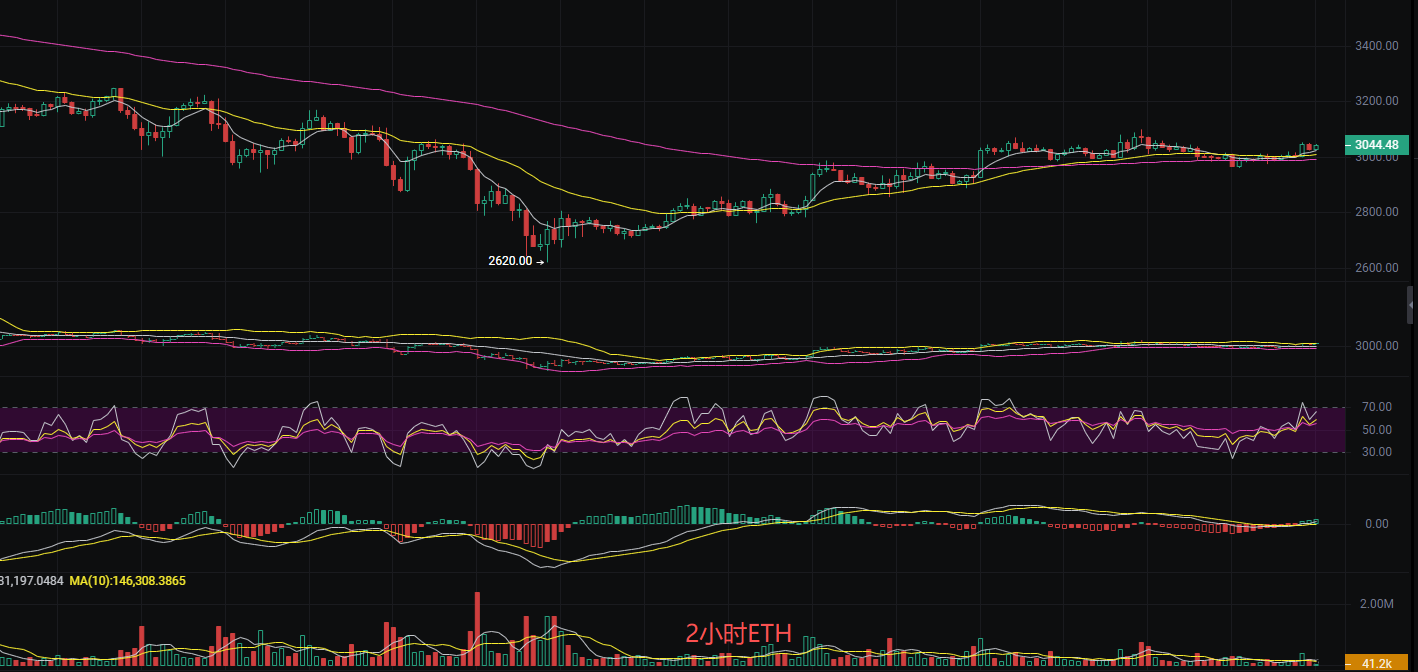Click the 3400.00 price axis label
1418x672 pixels.
coord(1376,46)
